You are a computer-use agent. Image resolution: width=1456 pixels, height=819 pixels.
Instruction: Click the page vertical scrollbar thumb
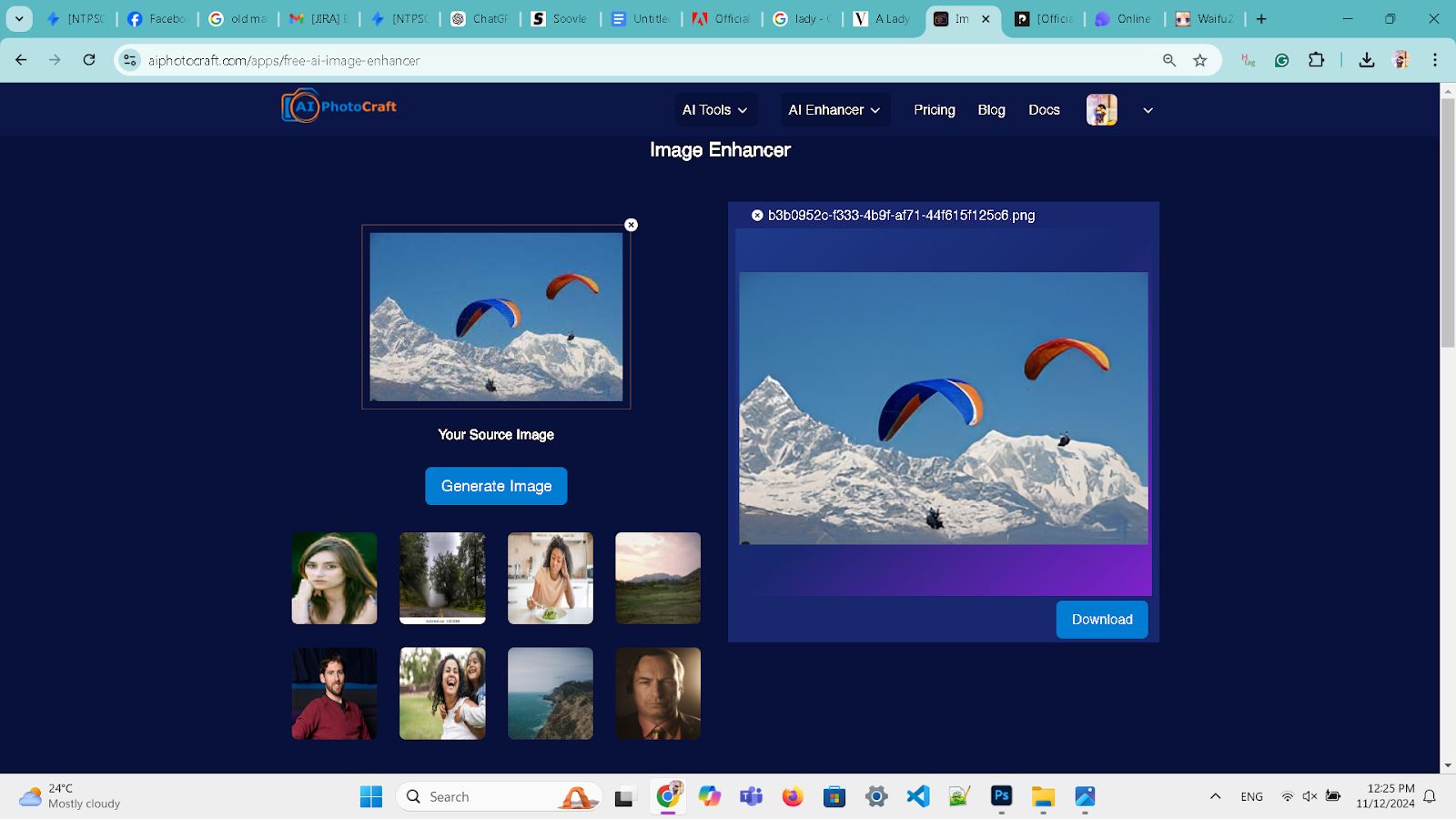coord(1448,222)
